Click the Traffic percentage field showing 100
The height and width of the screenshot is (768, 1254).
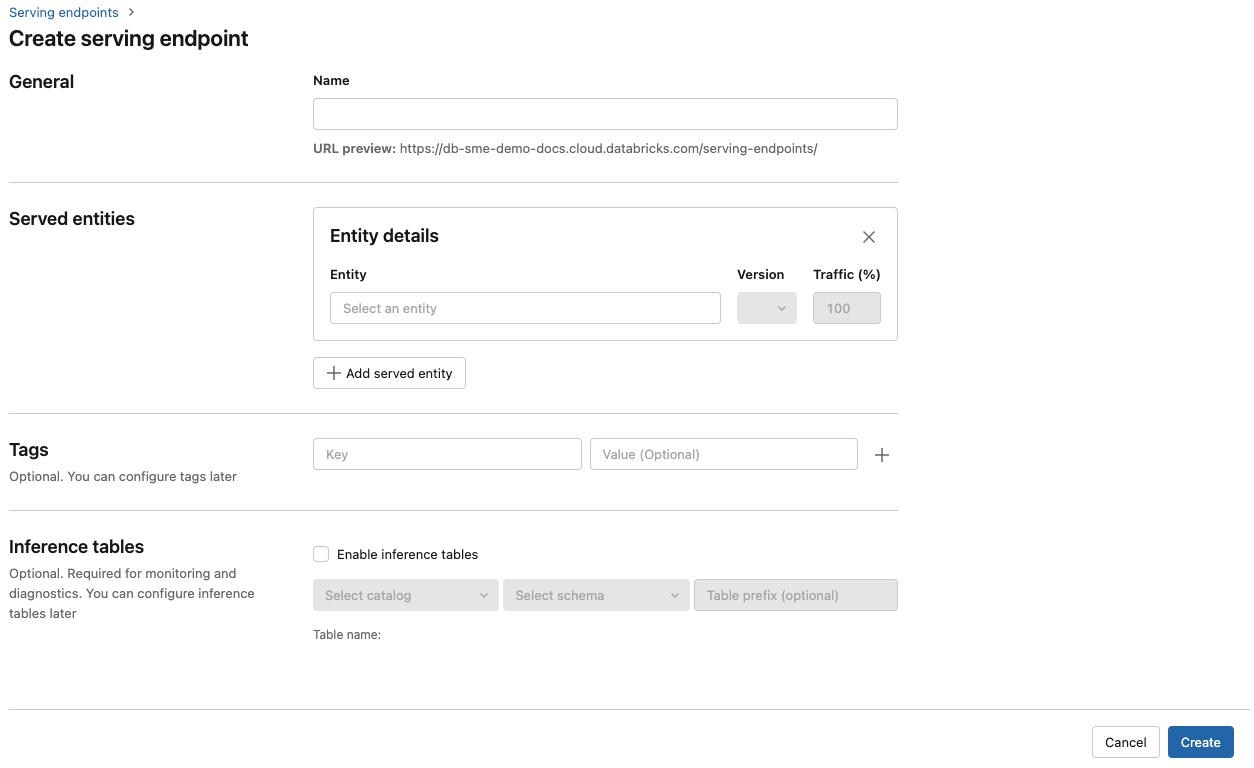pos(846,308)
